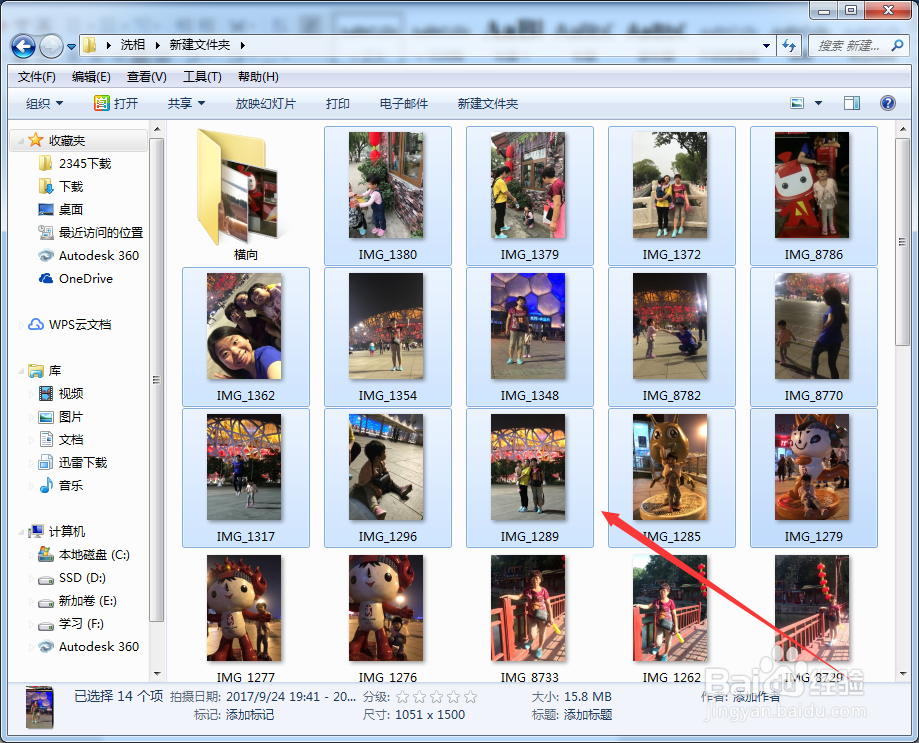Click 添加标题 in details pane
919x743 pixels.
click(587, 715)
